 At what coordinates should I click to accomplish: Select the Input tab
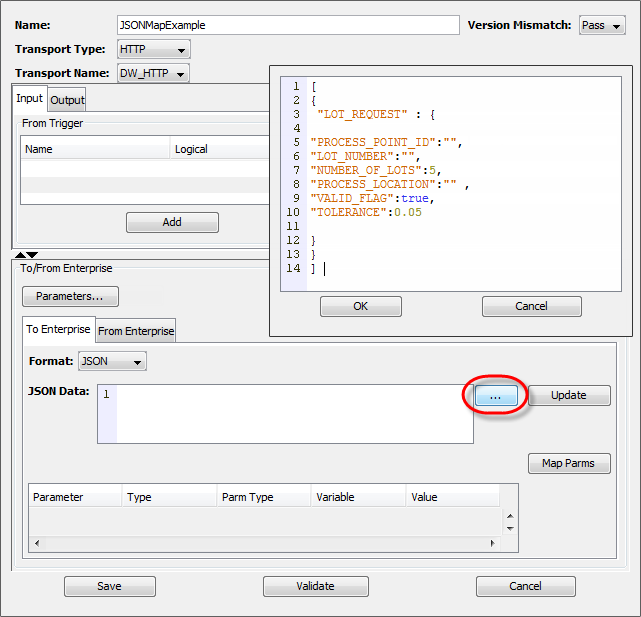coord(30,99)
